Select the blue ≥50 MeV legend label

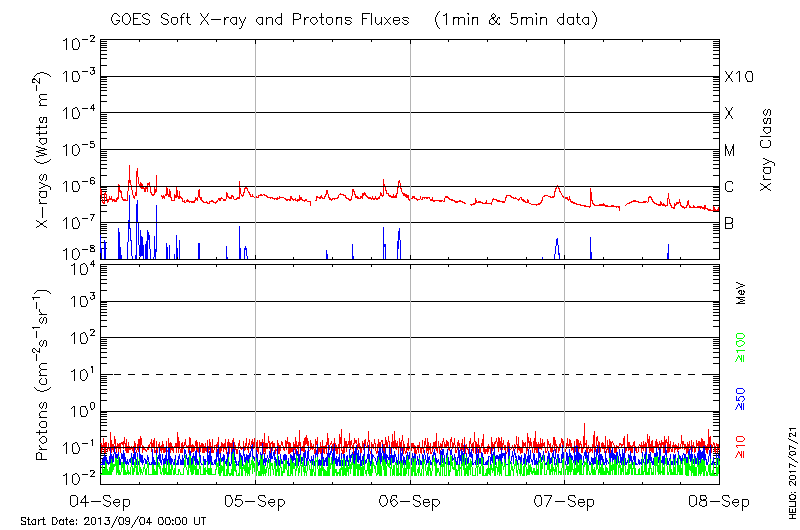(742, 397)
